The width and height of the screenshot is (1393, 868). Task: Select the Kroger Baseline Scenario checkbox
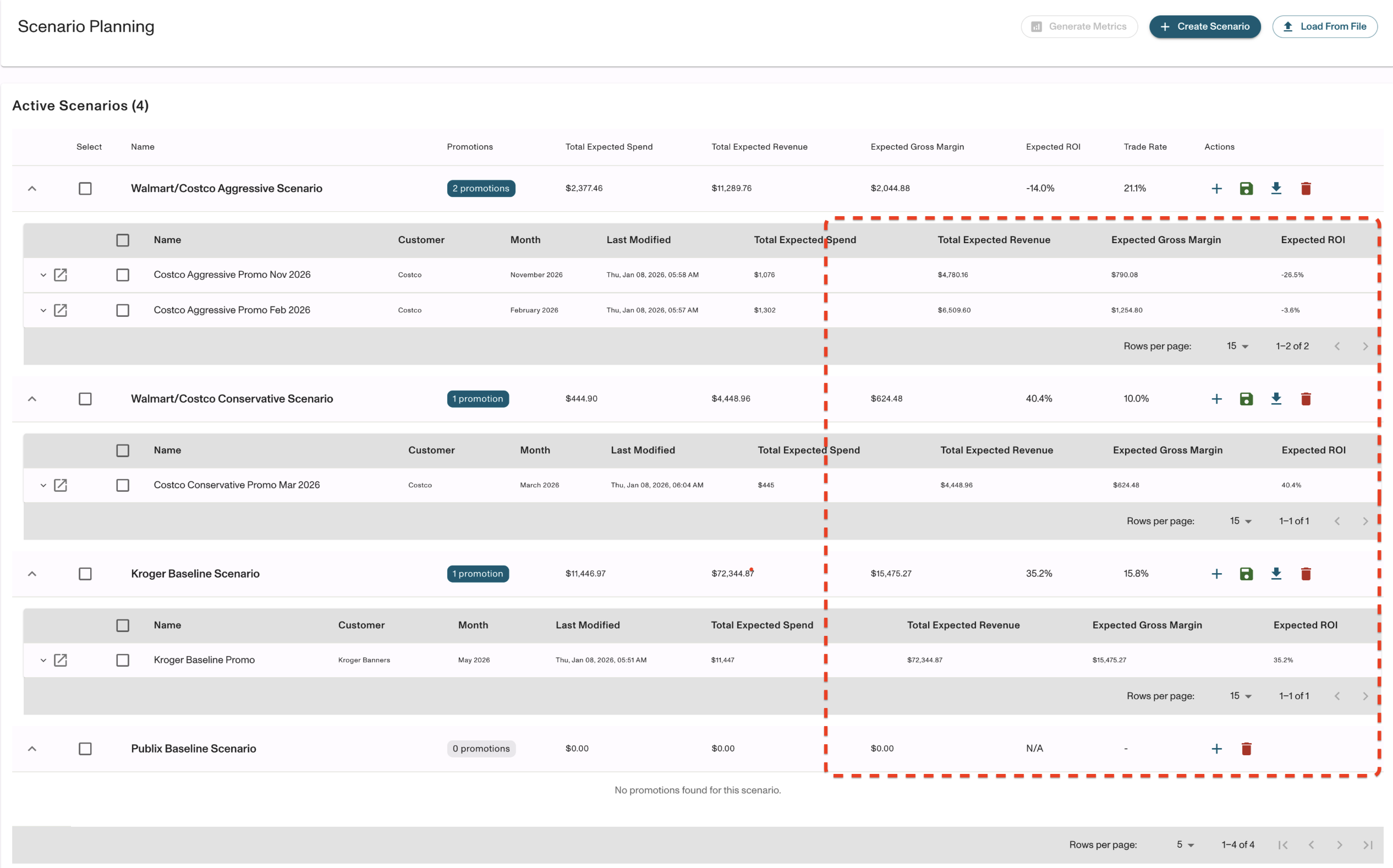[85, 574]
